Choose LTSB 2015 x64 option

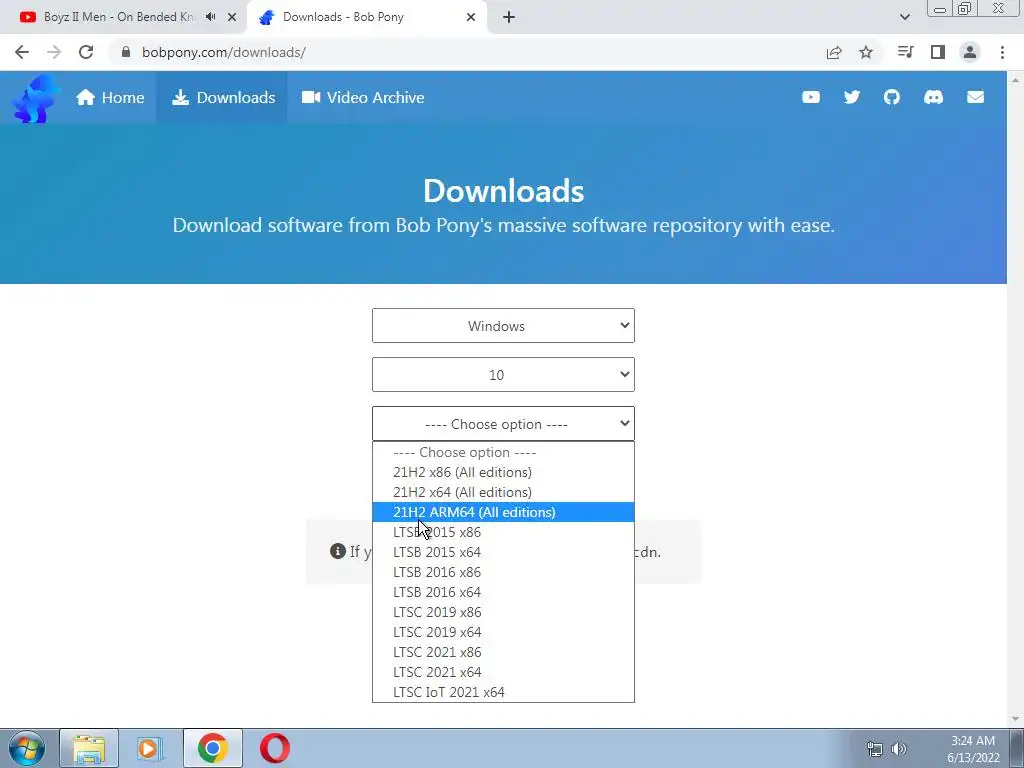(x=503, y=552)
